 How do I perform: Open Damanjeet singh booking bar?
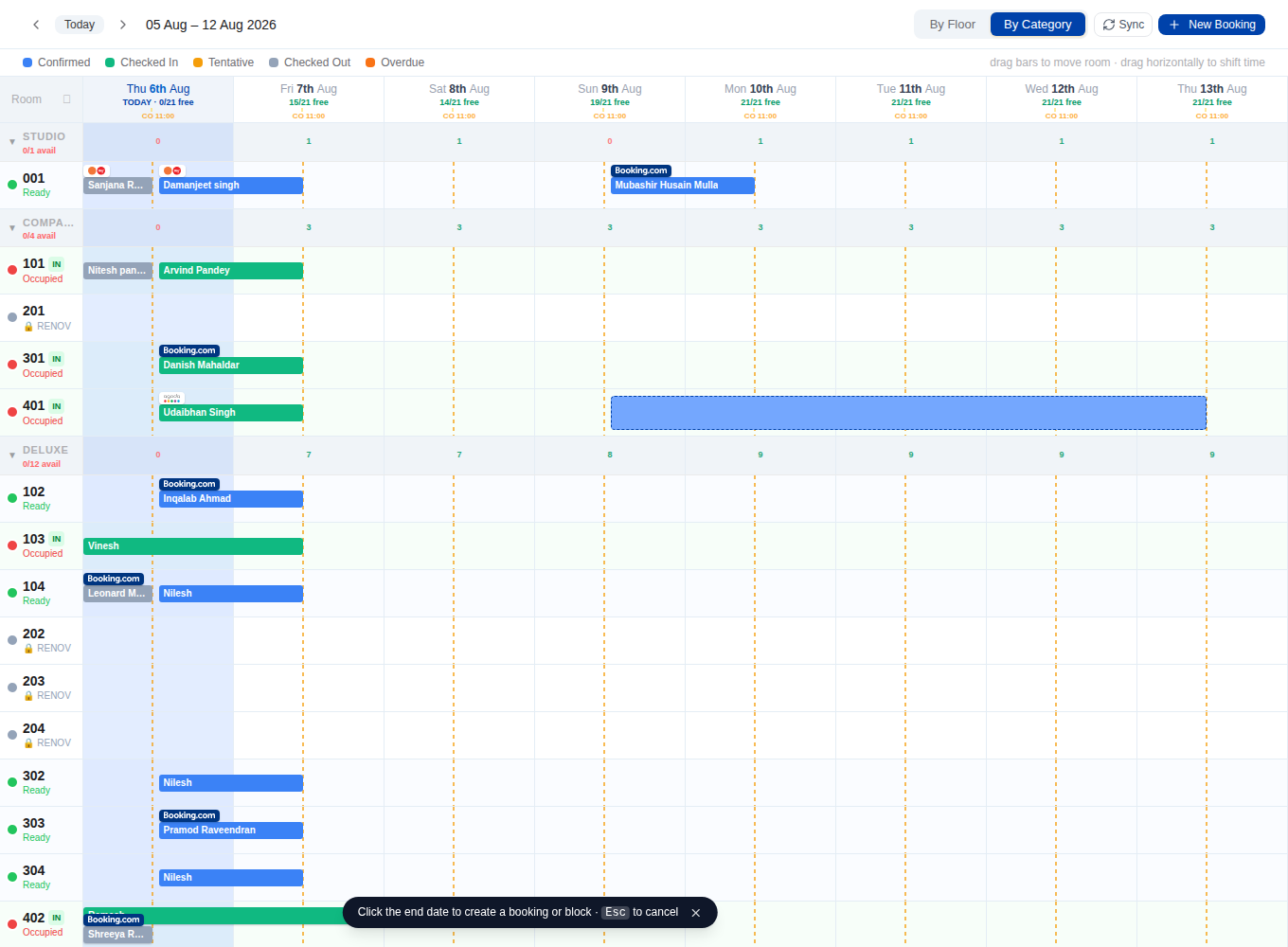coord(231,186)
